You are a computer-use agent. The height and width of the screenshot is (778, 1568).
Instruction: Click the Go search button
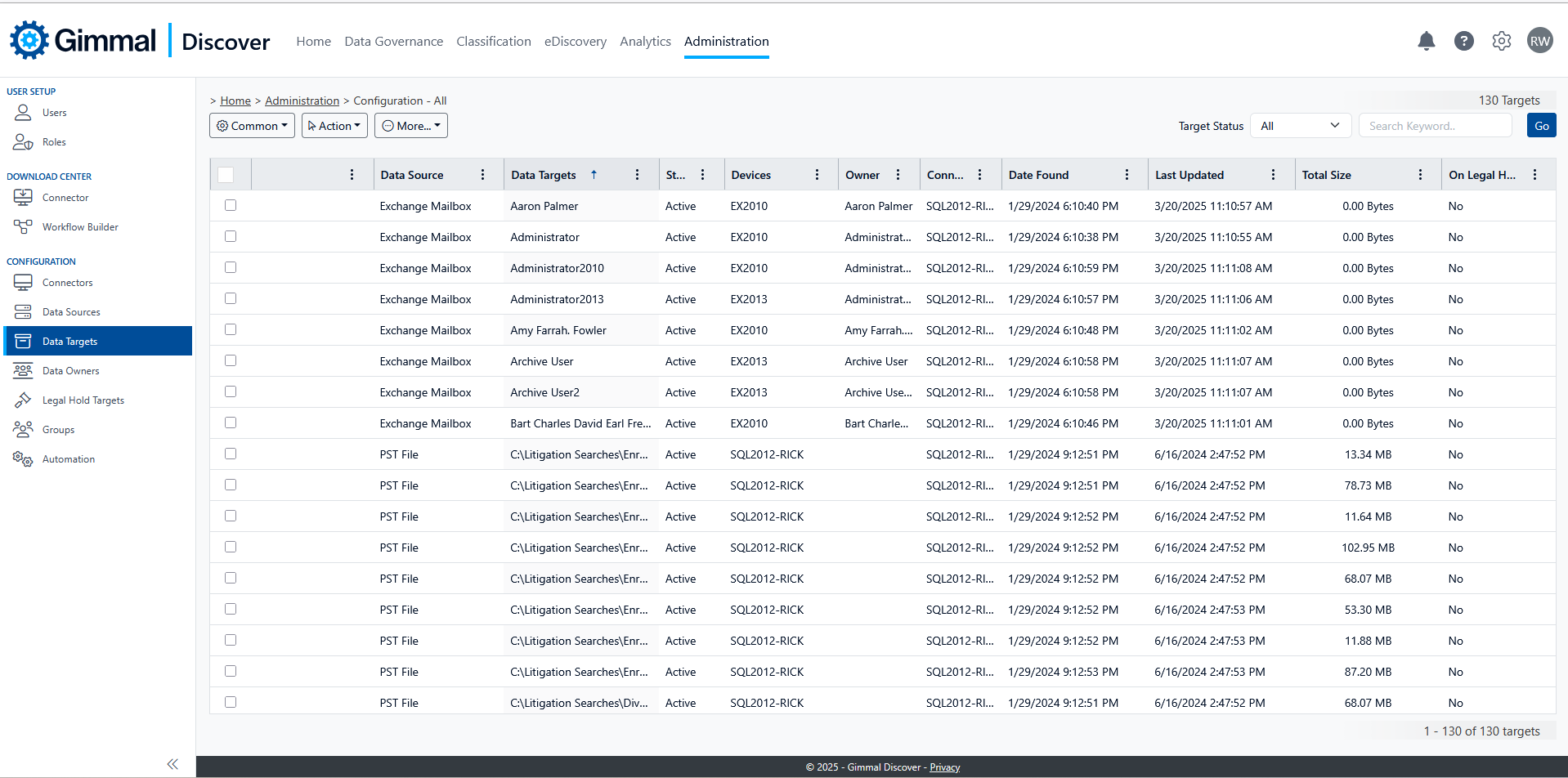pos(1541,126)
